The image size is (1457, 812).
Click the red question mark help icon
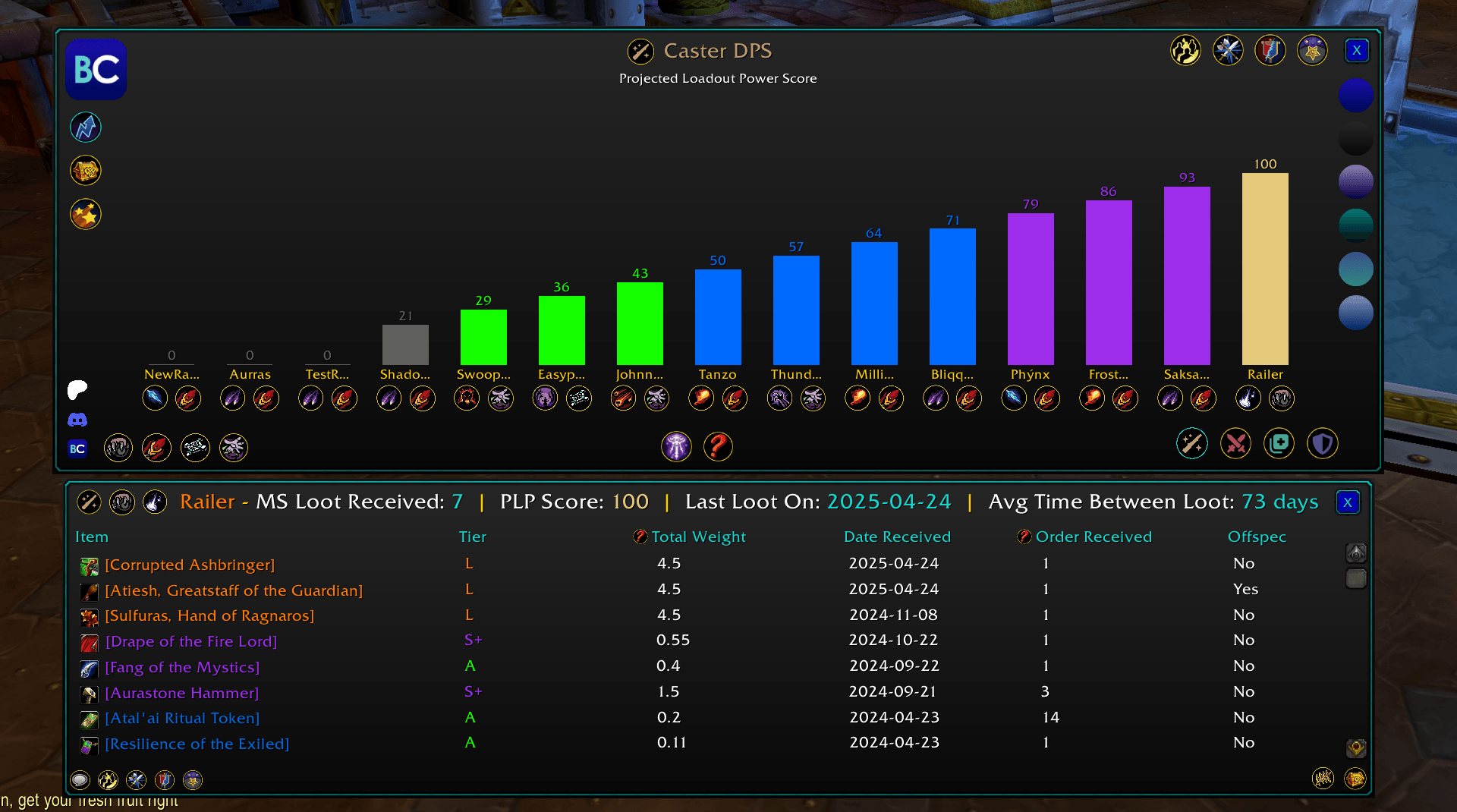pyautogui.click(x=719, y=447)
